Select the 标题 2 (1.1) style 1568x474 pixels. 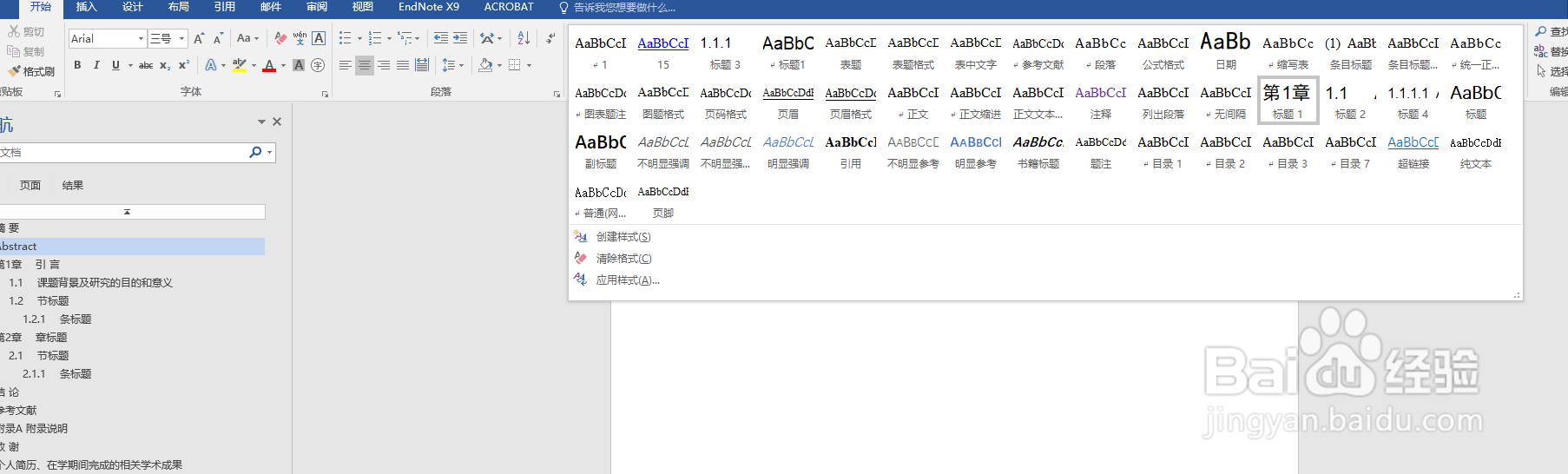point(1350,101)
